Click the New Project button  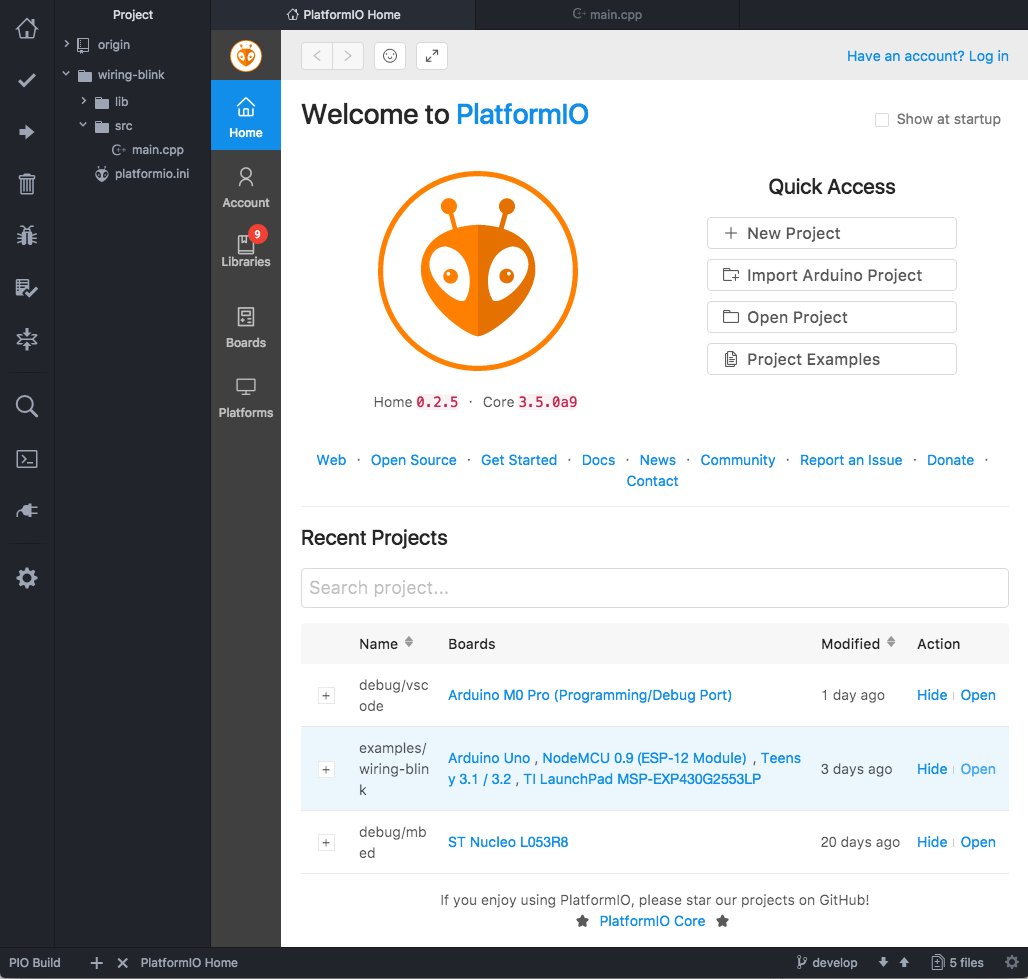[831, 233]
